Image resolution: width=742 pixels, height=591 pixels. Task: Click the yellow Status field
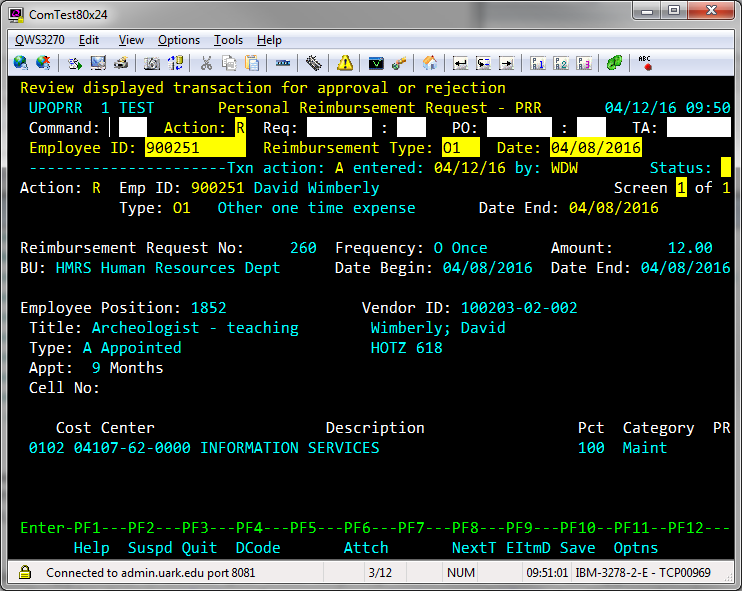click(726, 168)
